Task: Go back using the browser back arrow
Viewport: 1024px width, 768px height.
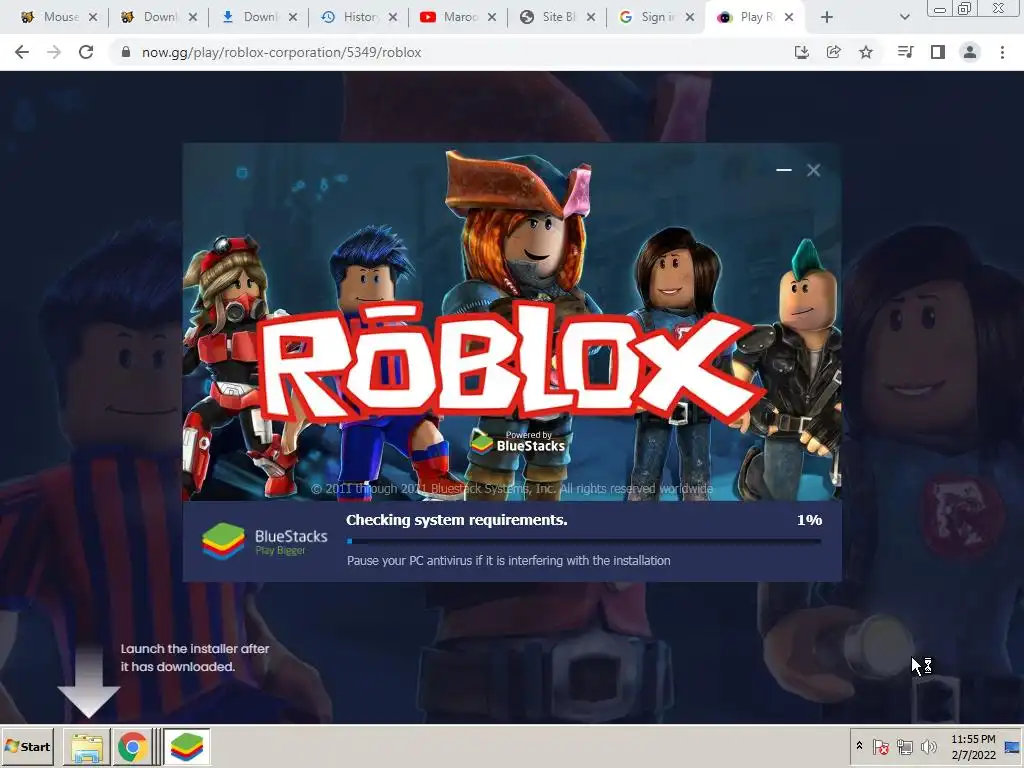Action: 22,52
